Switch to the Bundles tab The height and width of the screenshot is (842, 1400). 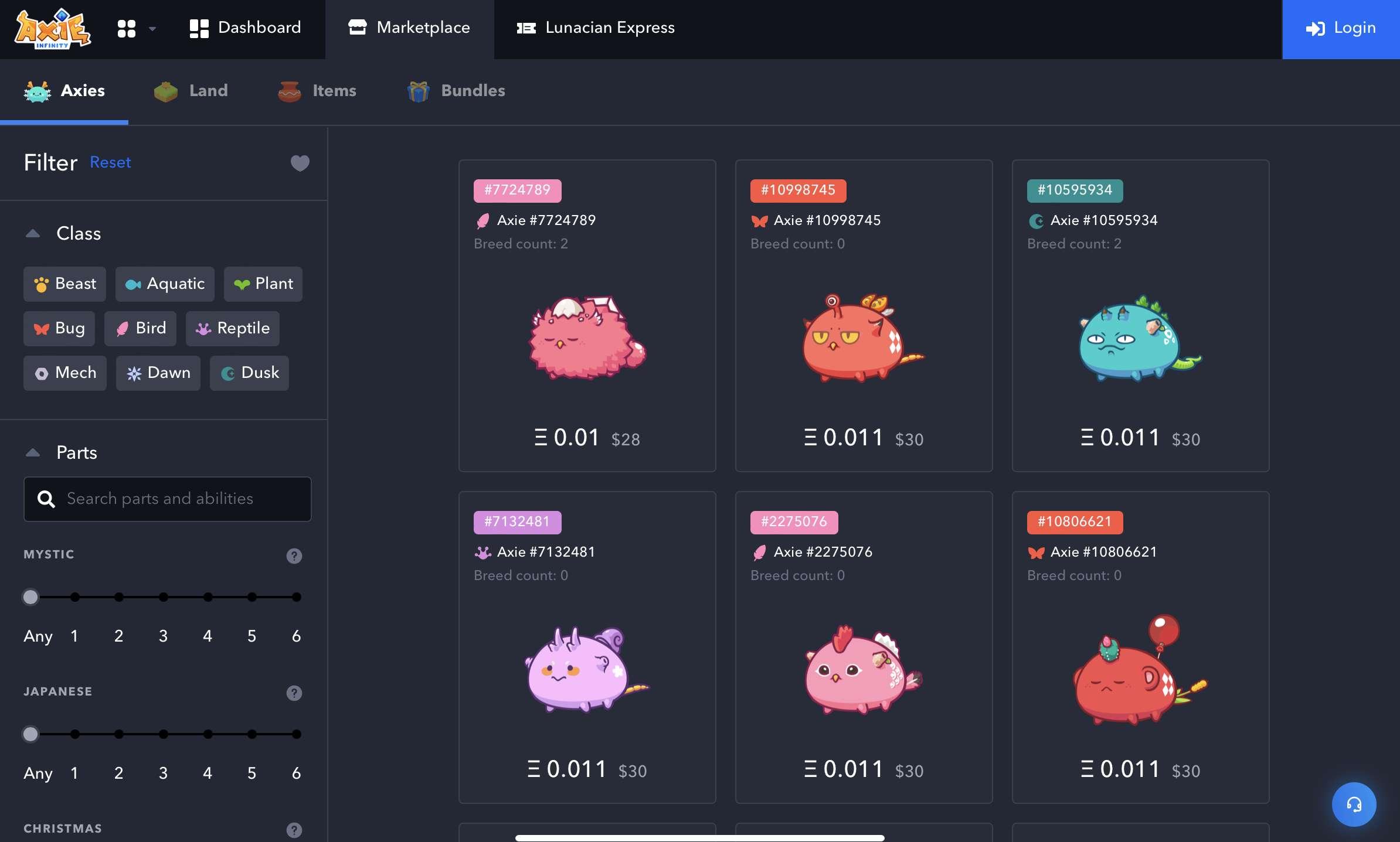456,91
